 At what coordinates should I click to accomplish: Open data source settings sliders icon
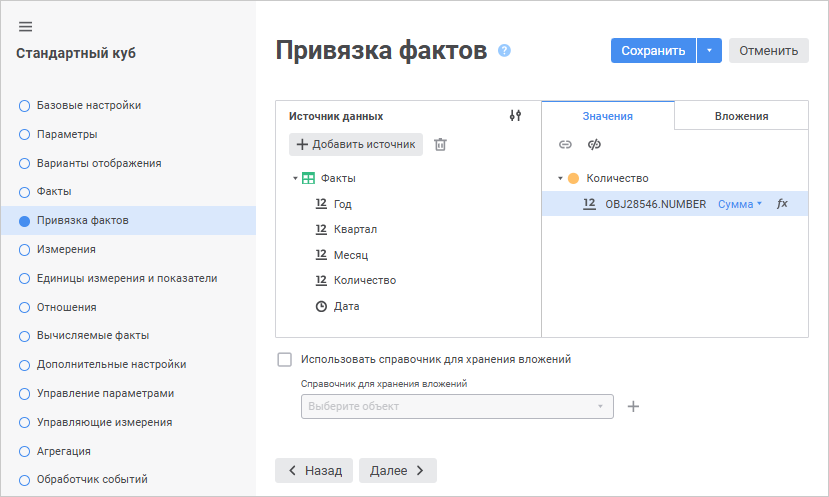click(x=515, y=116)
